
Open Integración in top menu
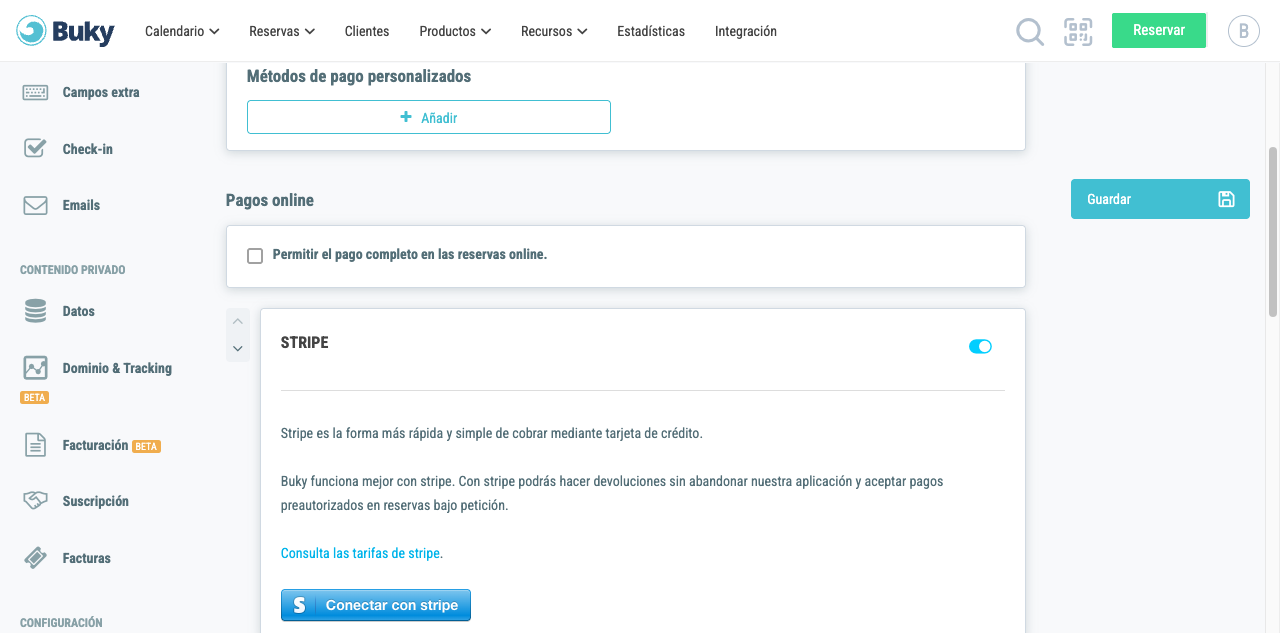(746, 31)
